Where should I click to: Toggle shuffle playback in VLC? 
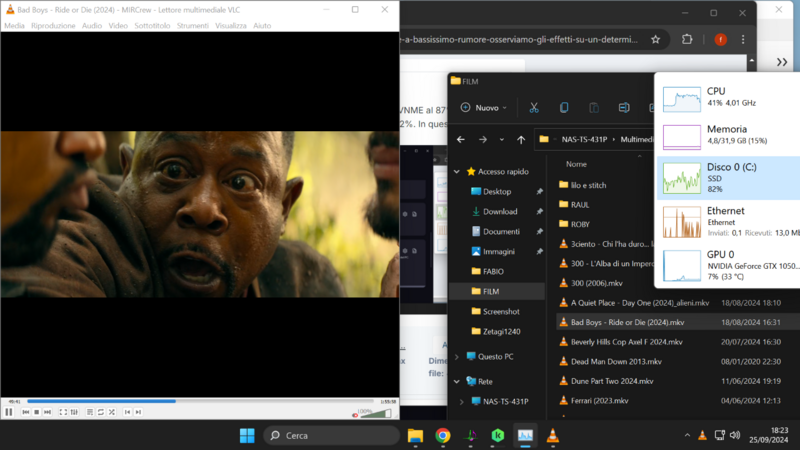point(113,412)
